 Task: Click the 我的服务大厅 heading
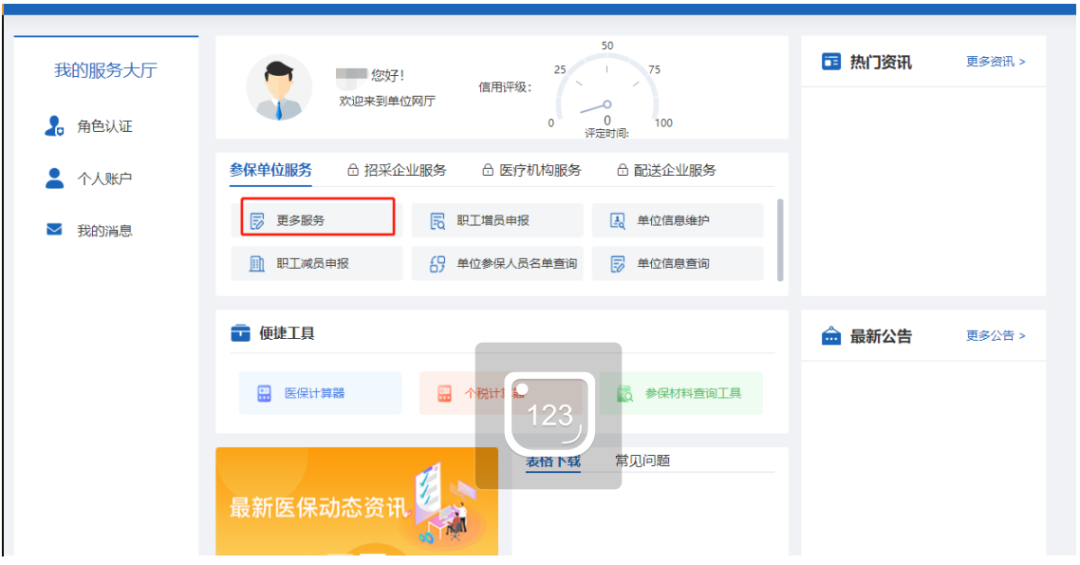click(106, 70)
